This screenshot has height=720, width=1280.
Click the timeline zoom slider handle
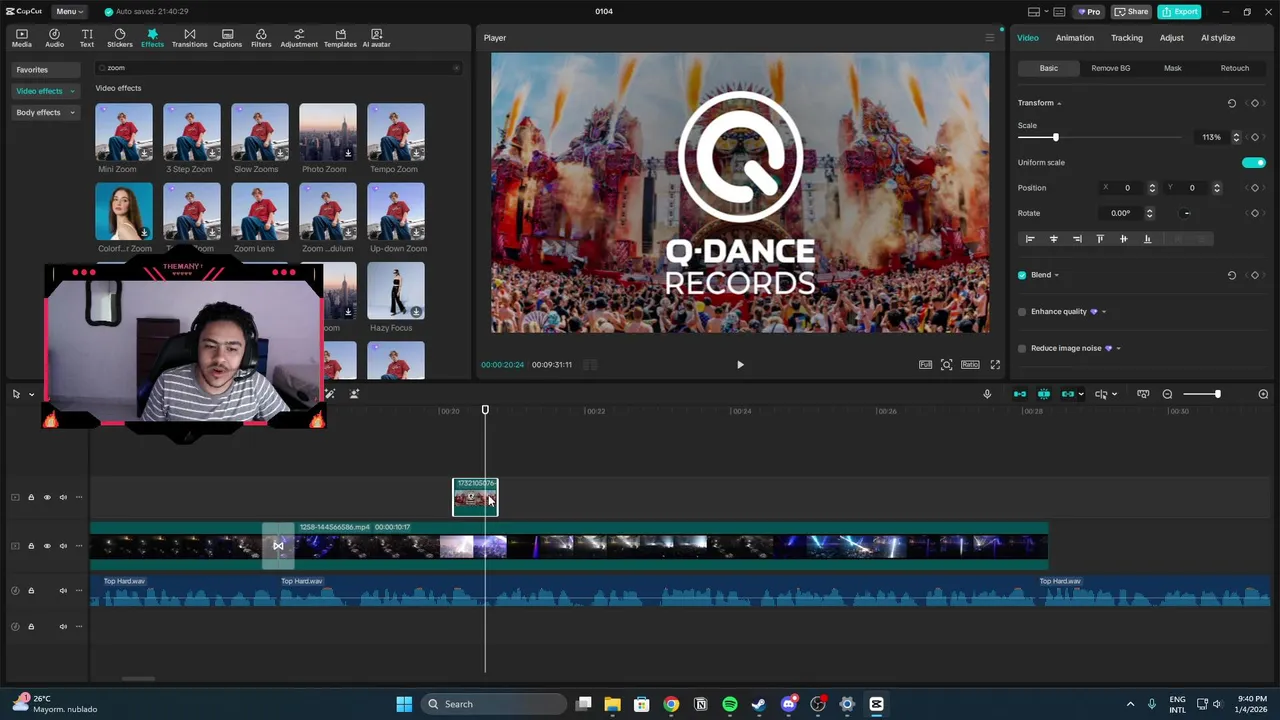1217,394
